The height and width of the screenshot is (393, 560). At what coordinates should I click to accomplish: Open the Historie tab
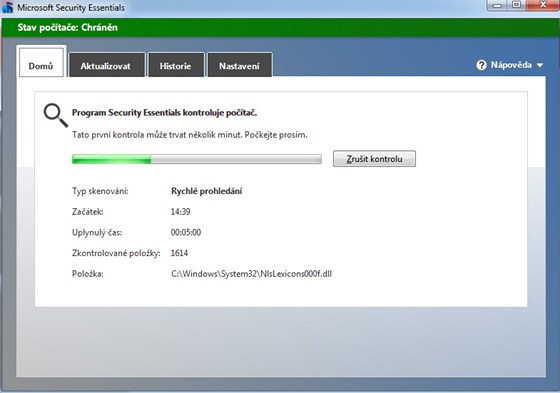(x=176, y=65)
